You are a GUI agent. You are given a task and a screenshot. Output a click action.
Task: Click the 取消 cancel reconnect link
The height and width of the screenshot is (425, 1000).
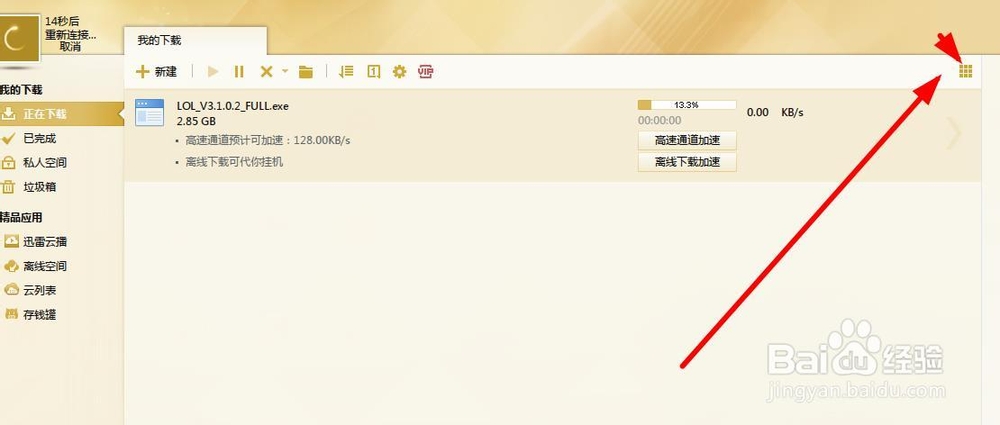pyautogui.click(x=70, y=47)
